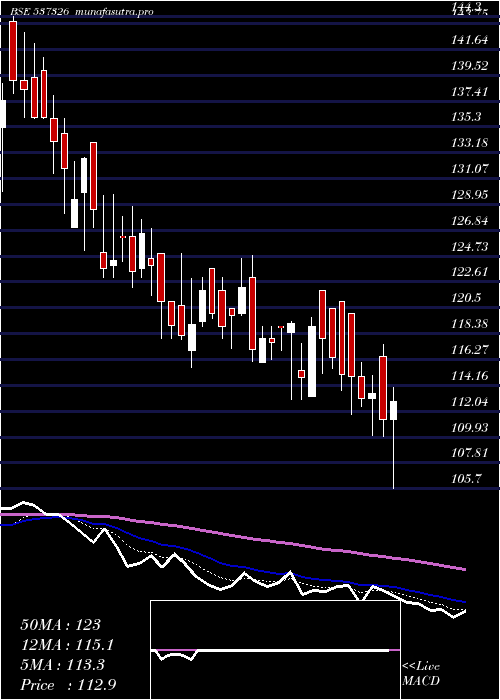Select the 107.81 price label
Image resolution: width=500 pixels, height=700 pixels.
469,453
